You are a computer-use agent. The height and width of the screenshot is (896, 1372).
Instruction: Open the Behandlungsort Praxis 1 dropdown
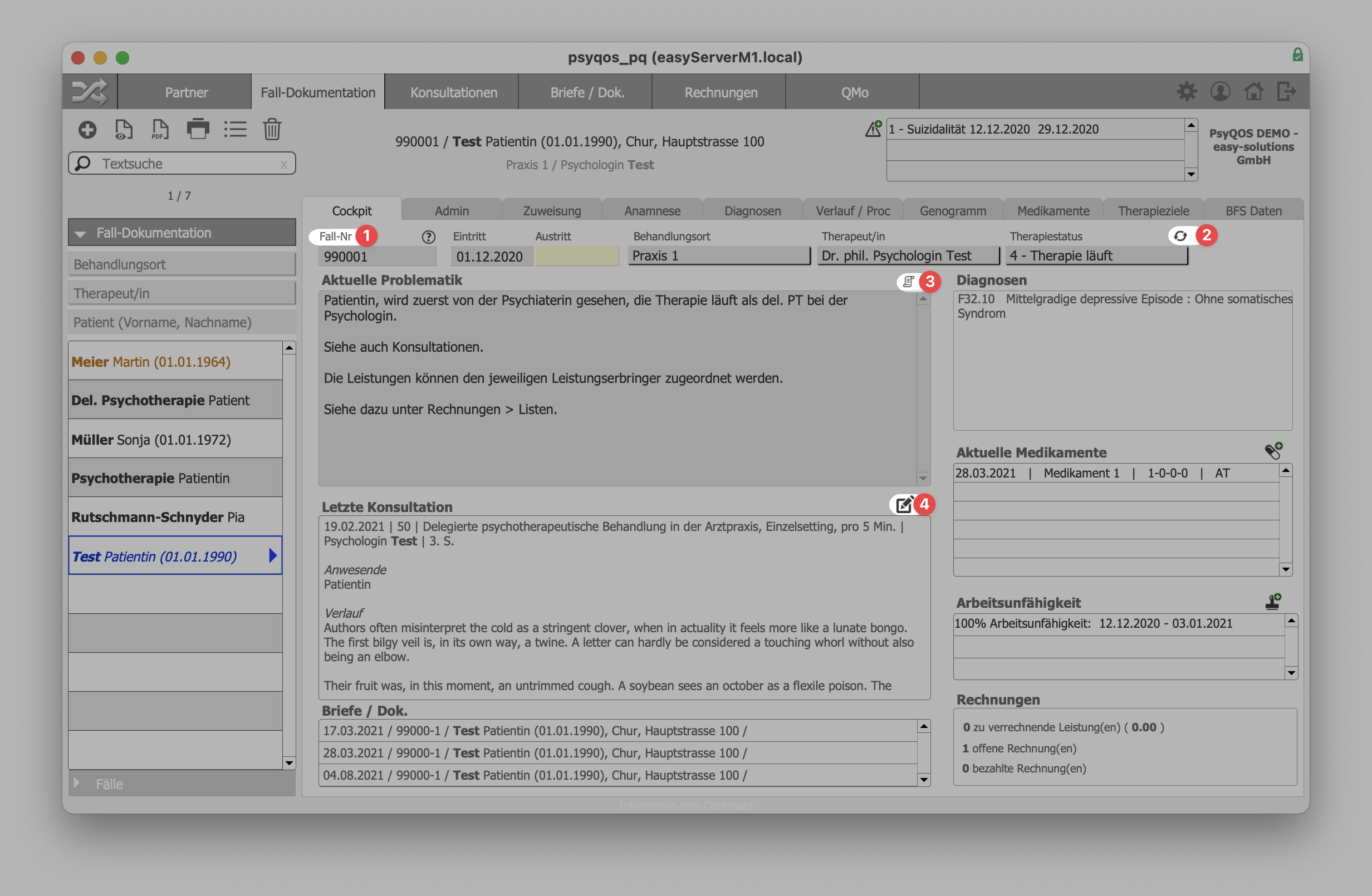tap(719, 256)
